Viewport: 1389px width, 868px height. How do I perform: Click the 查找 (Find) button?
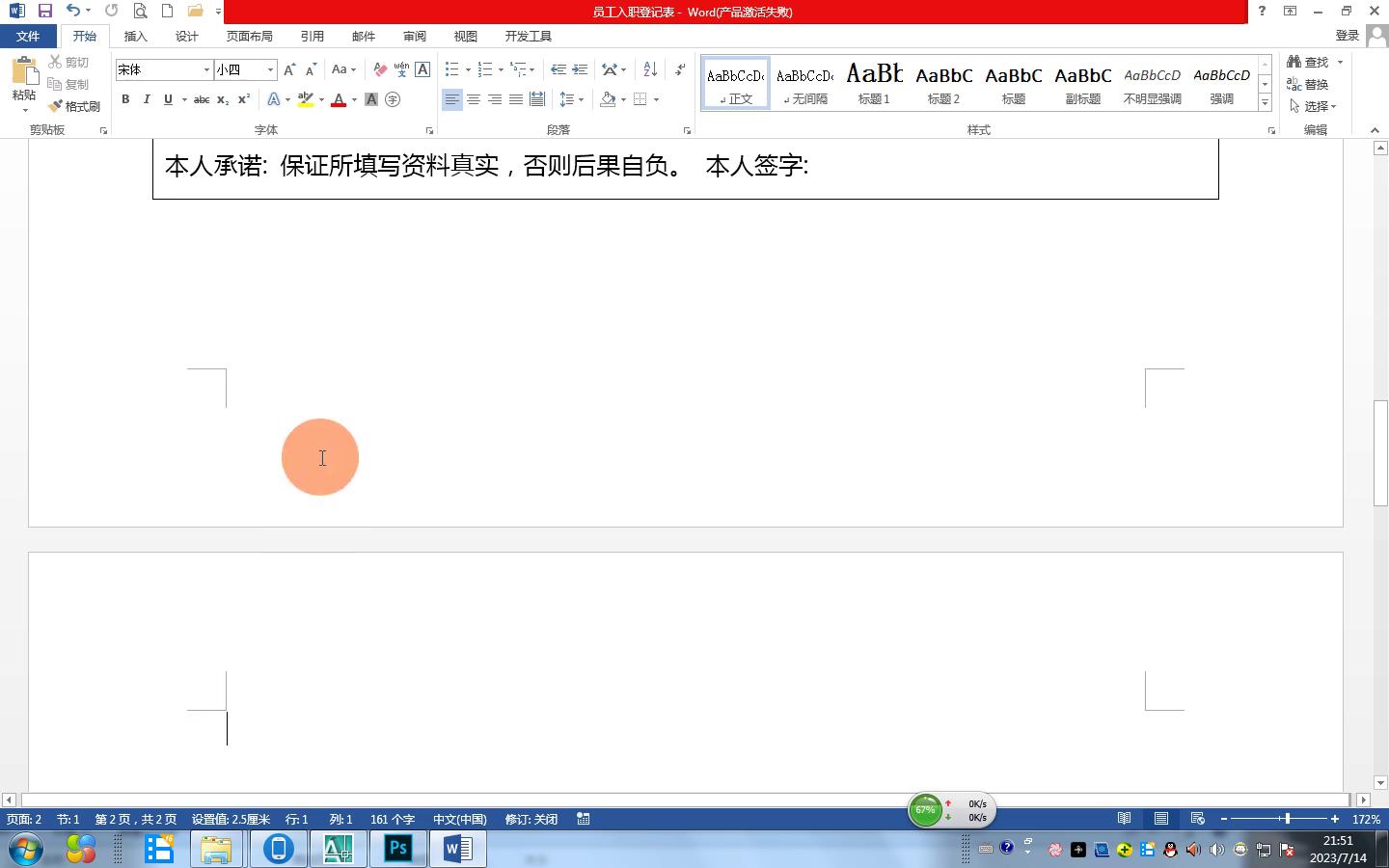(x=1308, y=62)
